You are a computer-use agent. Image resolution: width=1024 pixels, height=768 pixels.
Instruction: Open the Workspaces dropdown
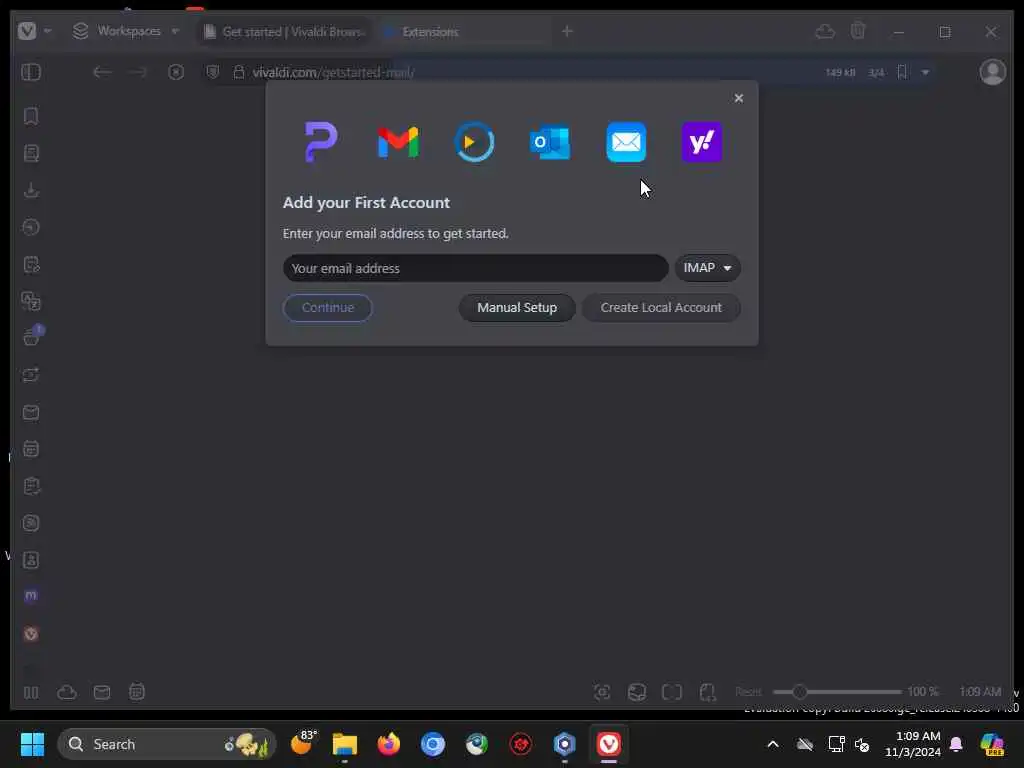(x=126, y=31)
